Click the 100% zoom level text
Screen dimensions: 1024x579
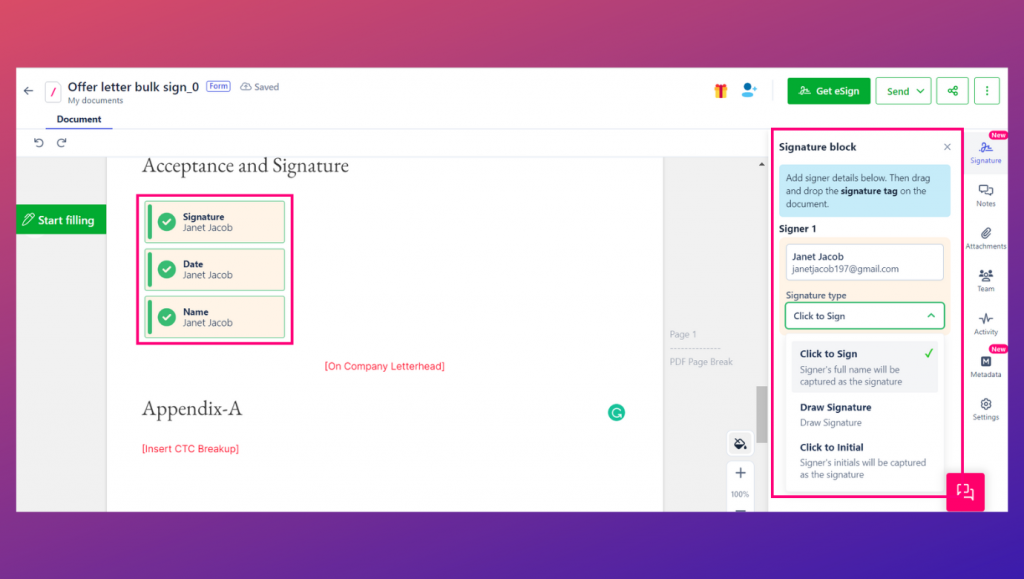740,494
